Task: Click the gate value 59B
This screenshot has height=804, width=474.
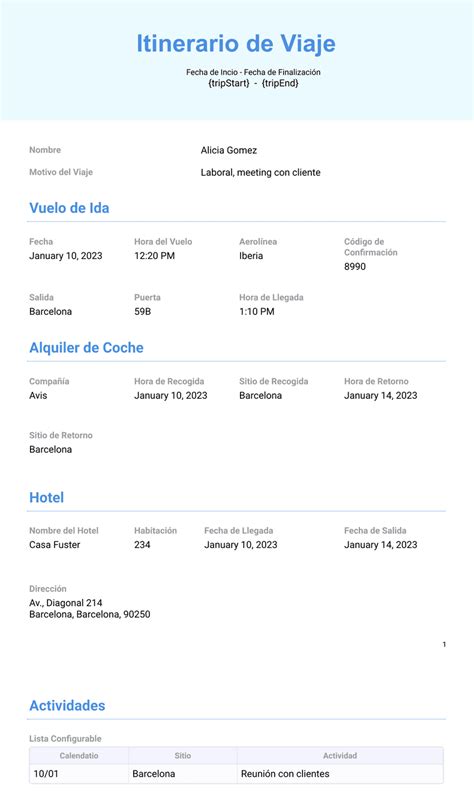Action: point(143,311)
